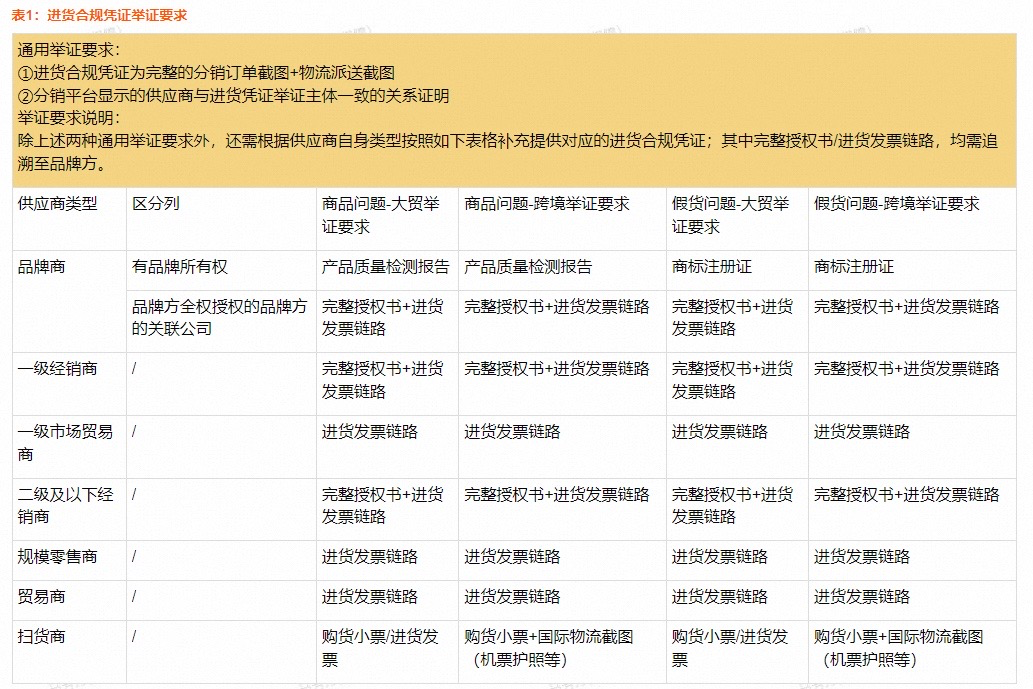Select the 二级及以下经销商 row label
The height and width of the screenshot is (689, 1033).
(65, 505)
